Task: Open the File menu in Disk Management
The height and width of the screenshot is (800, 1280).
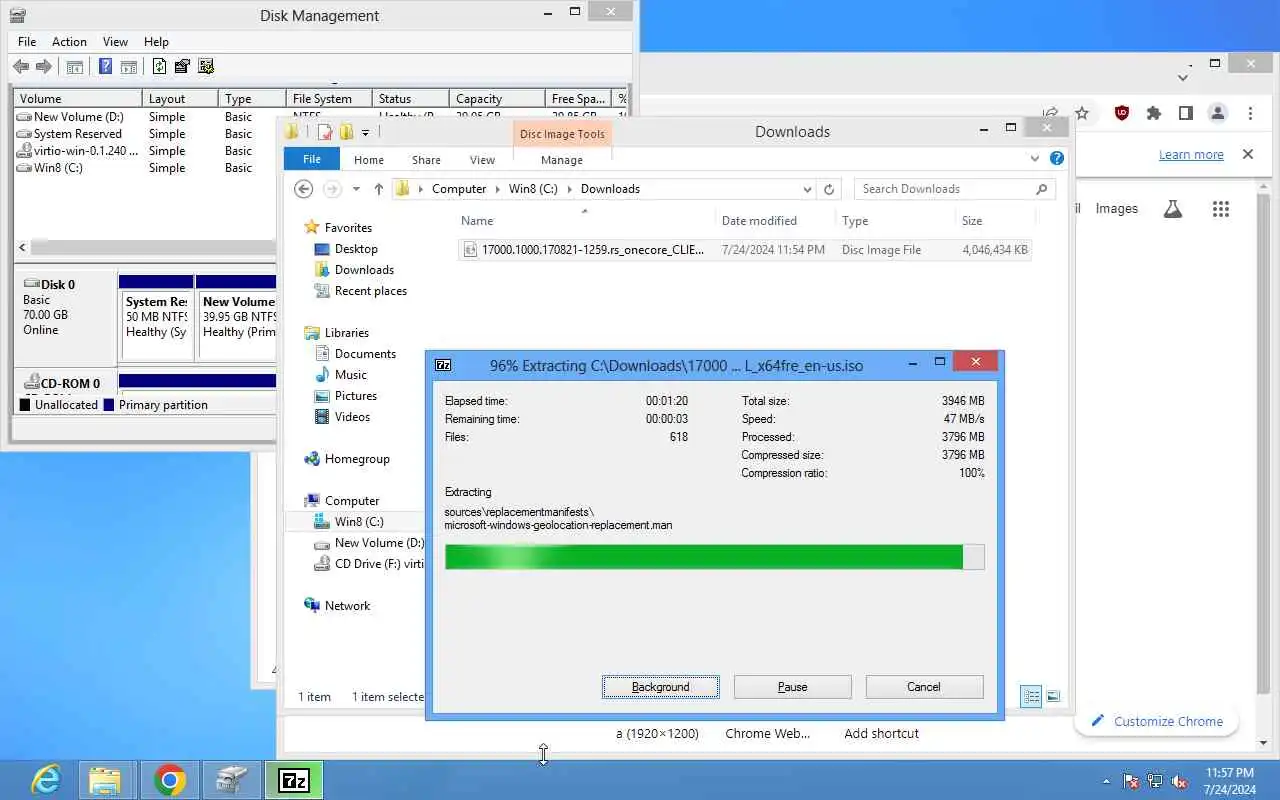Action: (x=27, y=42)
